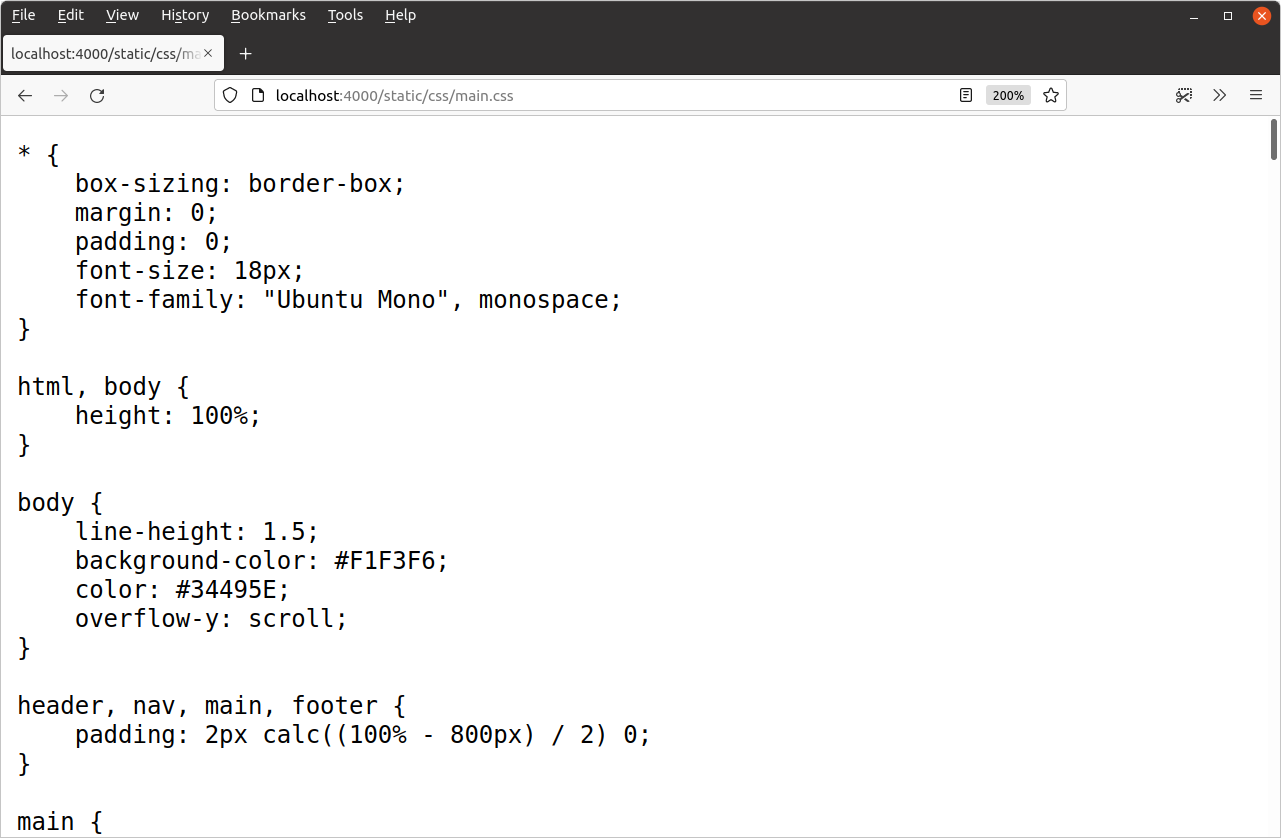1281x838 pixels.
Task: Select the localhost main.css tab
Action: [x=105, y=54]
